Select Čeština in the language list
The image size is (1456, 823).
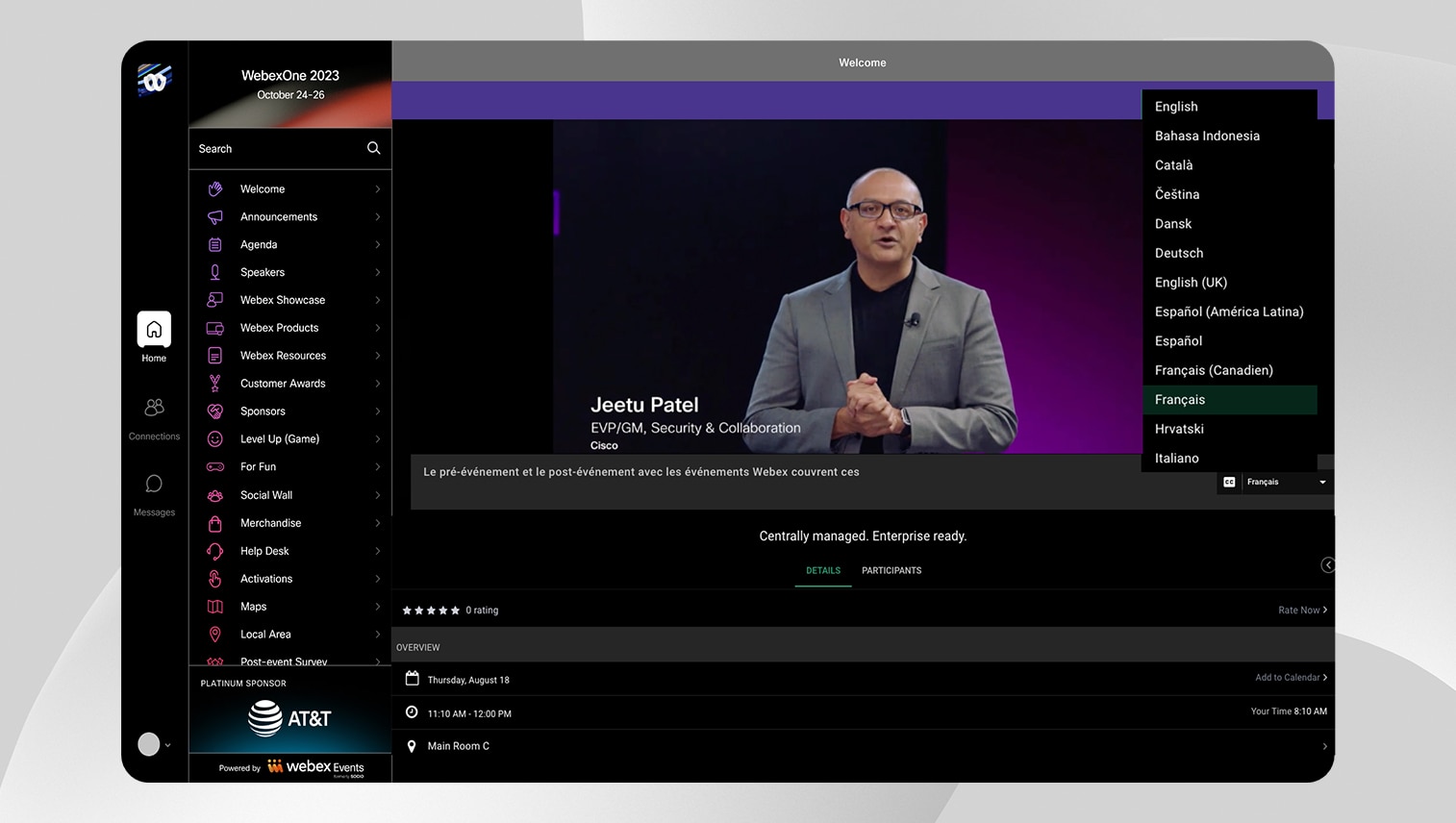(1229, 194)
